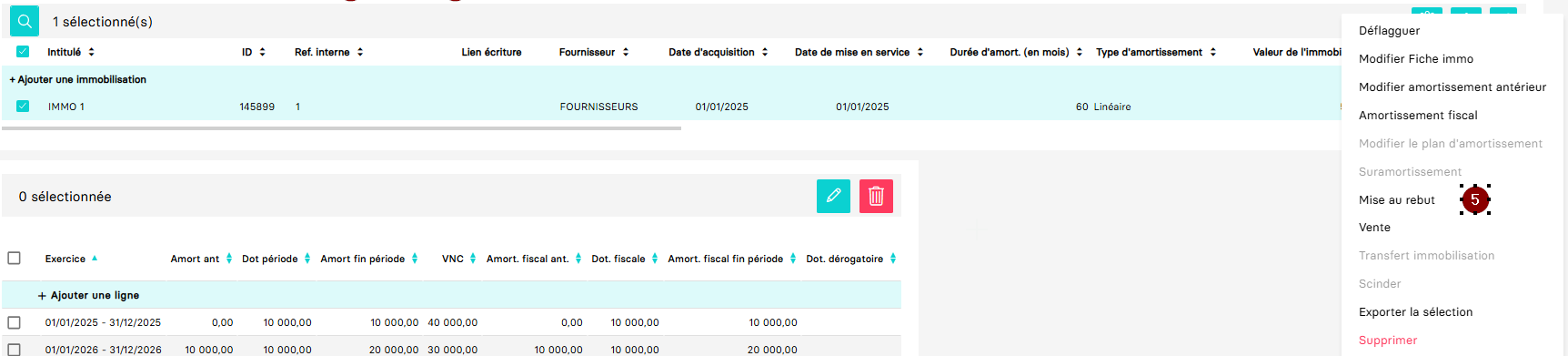Viewport: 1568px width, 356px height.
Task: Click Ajouter une immobilisation
Action: [x=78, y=79]
